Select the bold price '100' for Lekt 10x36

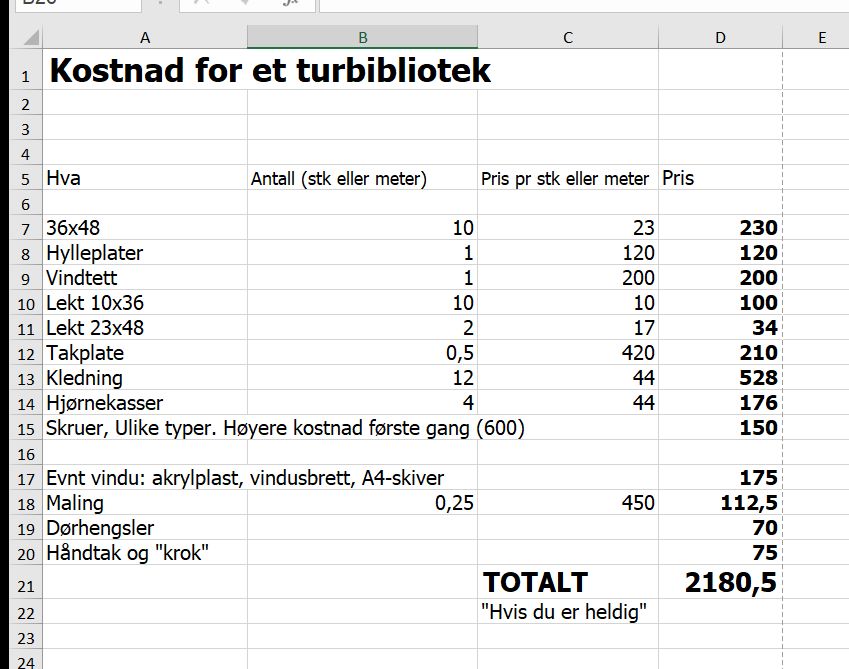tap(720, 303)
